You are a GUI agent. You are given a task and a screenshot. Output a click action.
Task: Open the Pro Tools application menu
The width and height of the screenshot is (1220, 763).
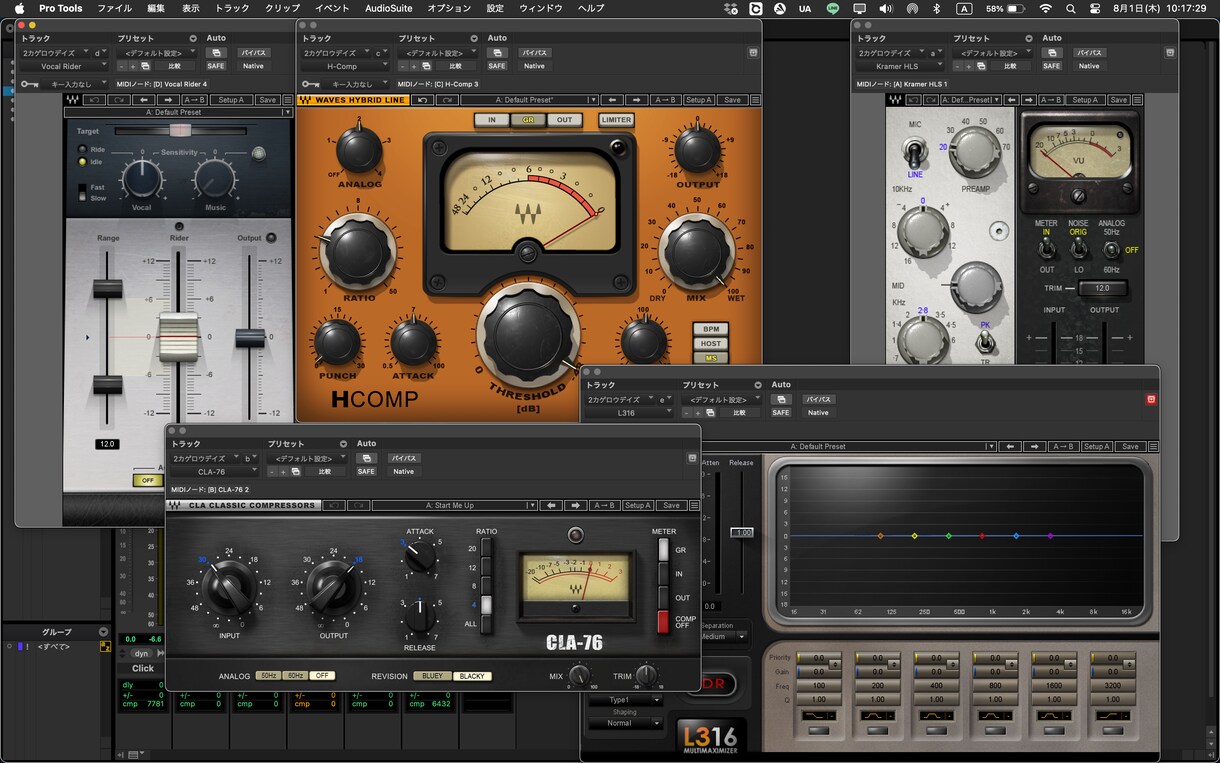pyautogui.click(x=61, y=8)
